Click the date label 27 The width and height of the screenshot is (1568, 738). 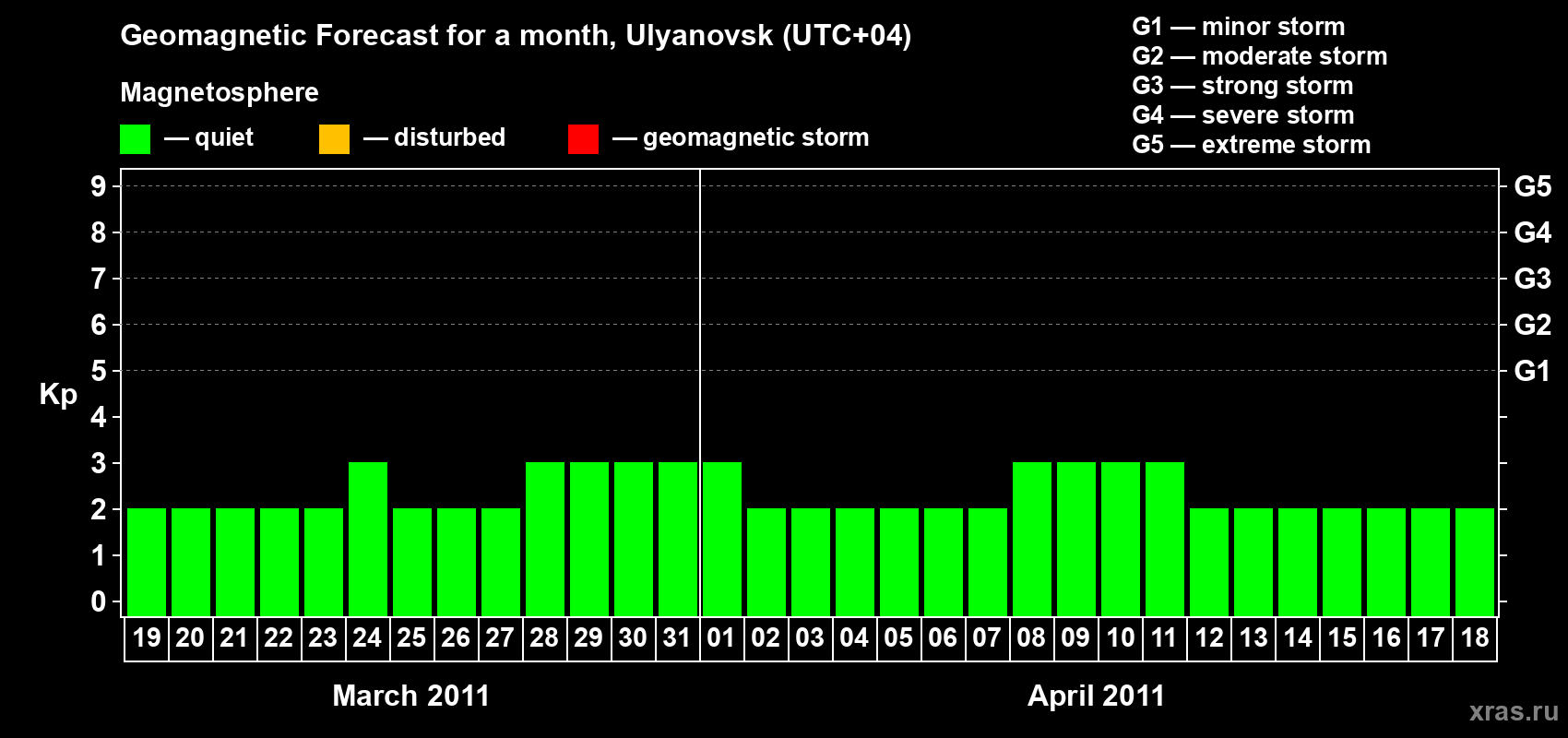point(500,637)
